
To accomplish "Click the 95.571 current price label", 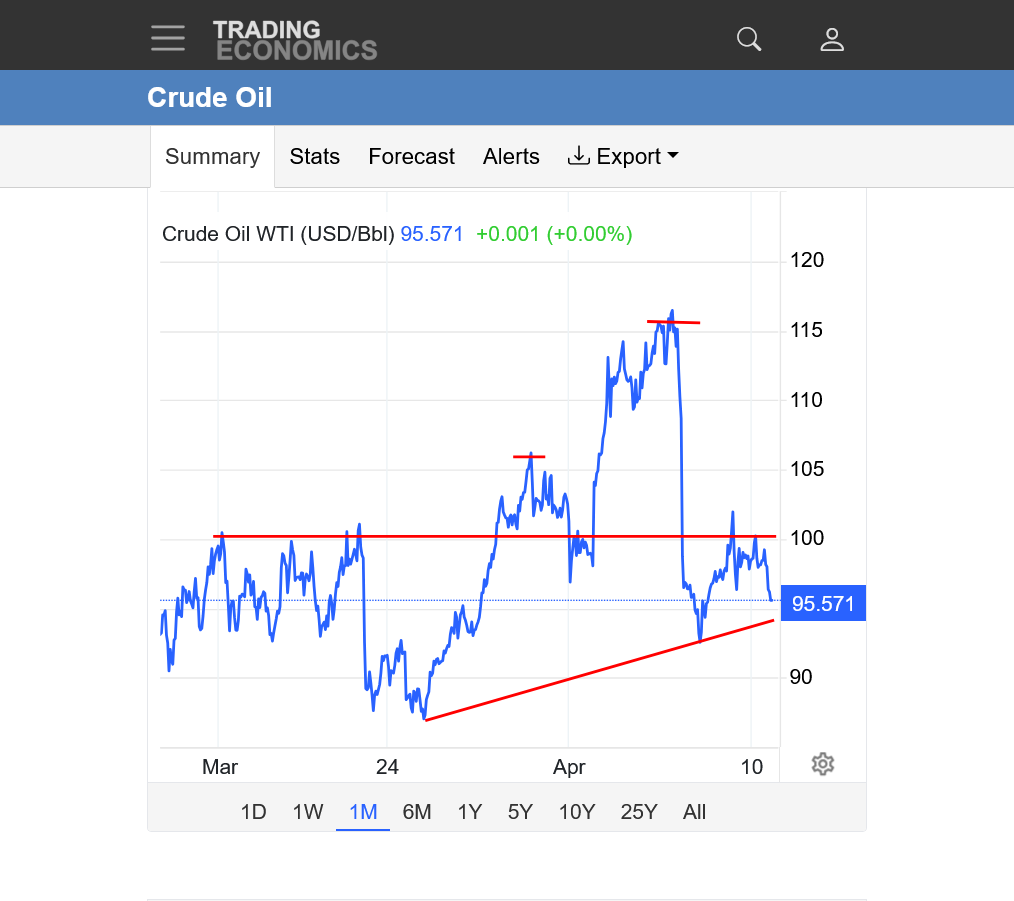I will pos(822,603).
